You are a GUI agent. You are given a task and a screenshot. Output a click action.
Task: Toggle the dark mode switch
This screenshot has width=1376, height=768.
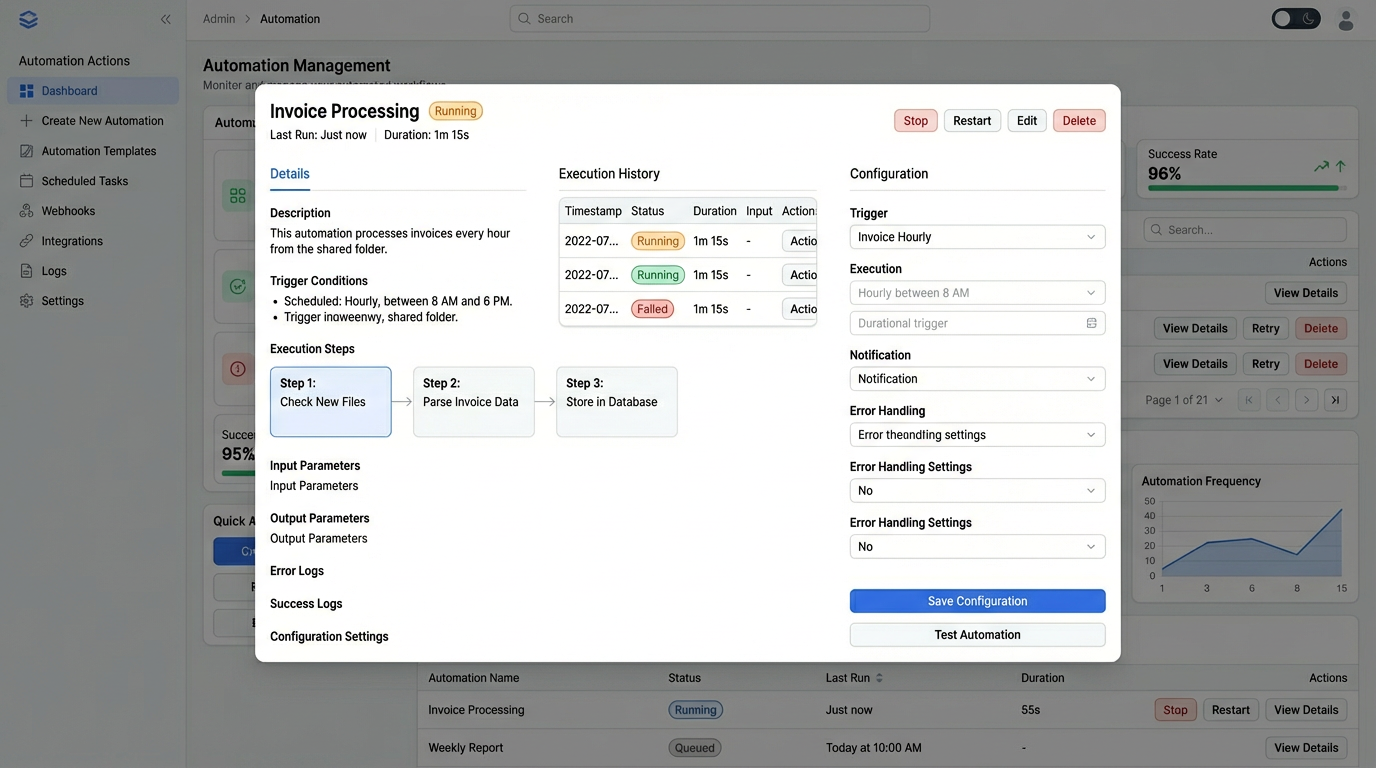(x=1296, y=19)
